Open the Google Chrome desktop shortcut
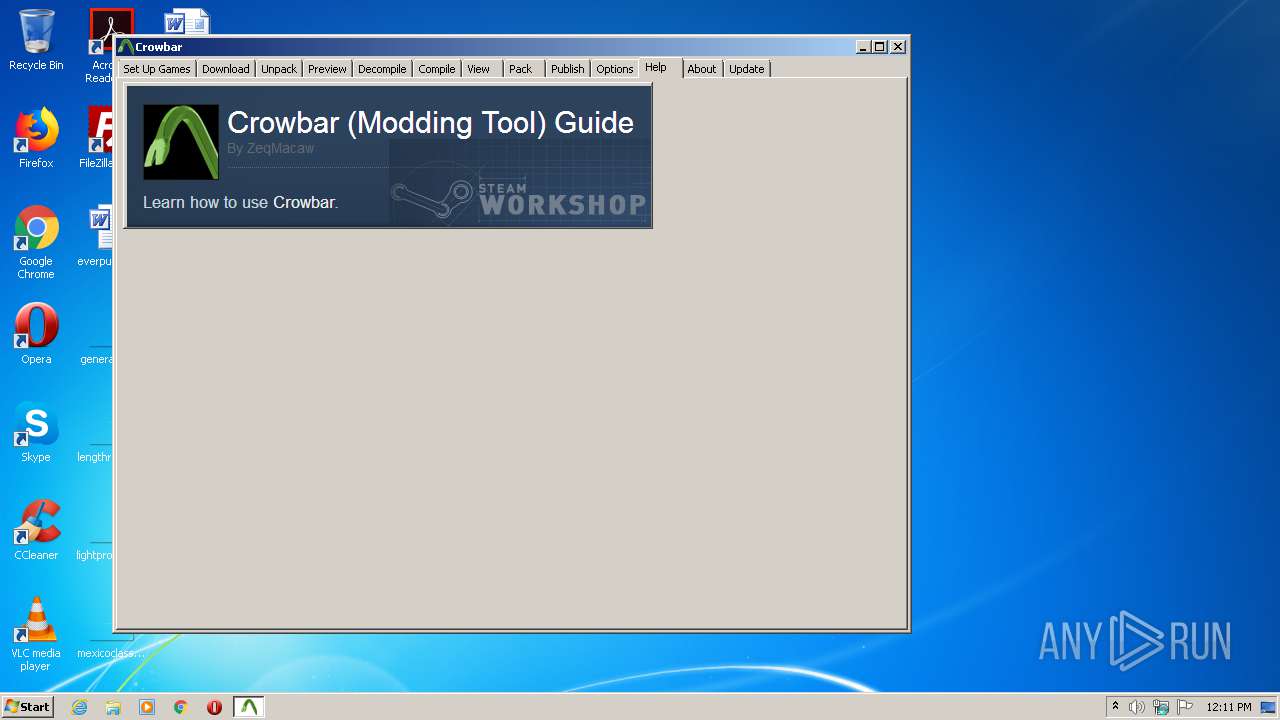The height and width of the screenshot is (720, 1280). [x=36, y=243]
